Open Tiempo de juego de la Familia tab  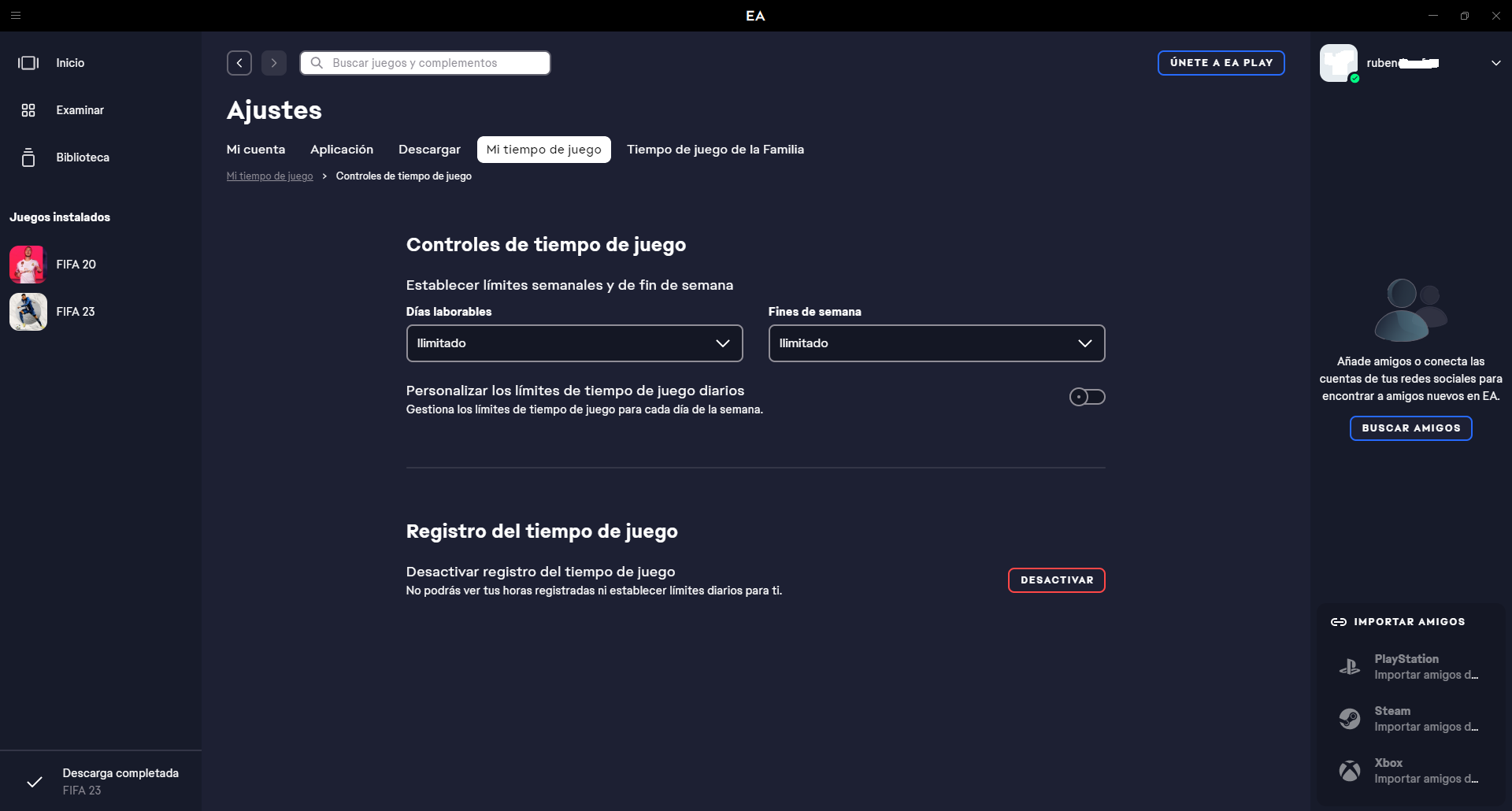[715, 150]
